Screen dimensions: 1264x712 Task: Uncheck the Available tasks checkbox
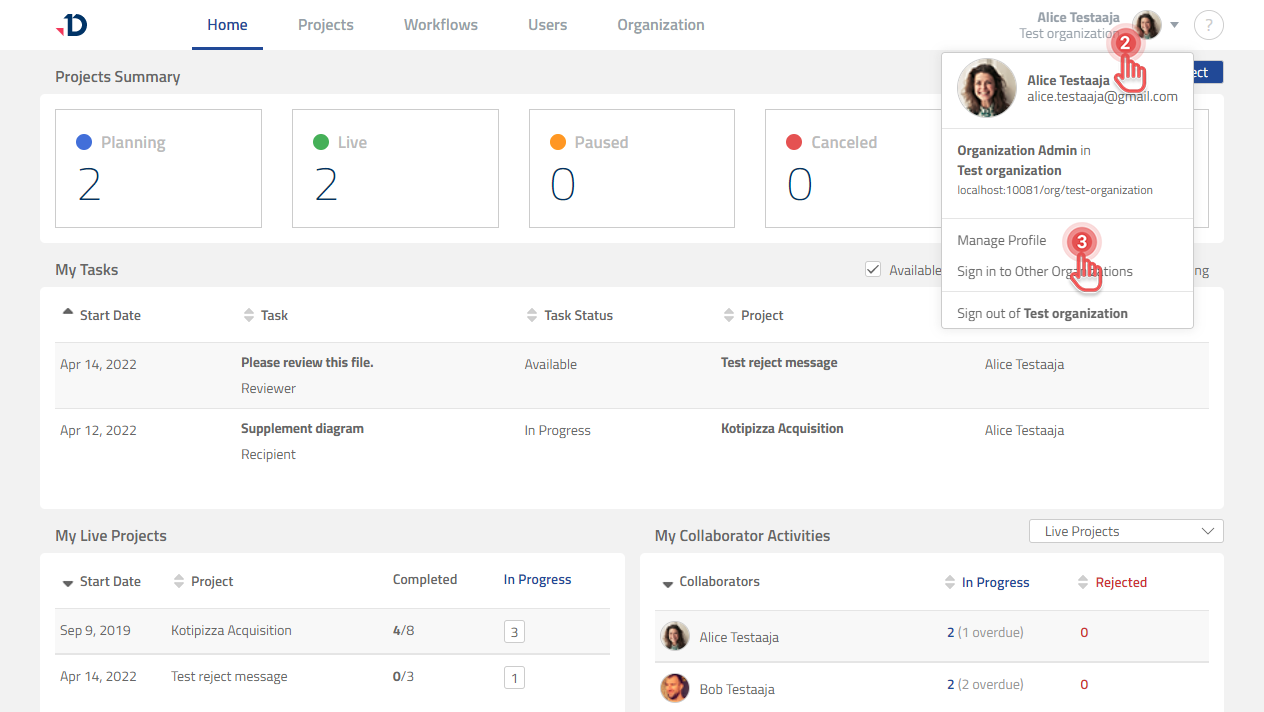click(x=873, y=268)
